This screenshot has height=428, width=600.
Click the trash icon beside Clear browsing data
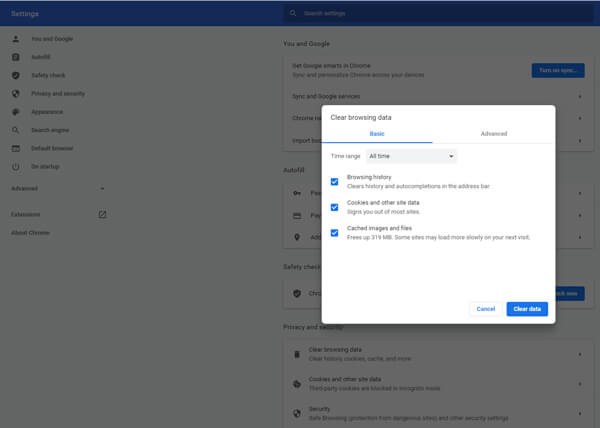[297, 354]
